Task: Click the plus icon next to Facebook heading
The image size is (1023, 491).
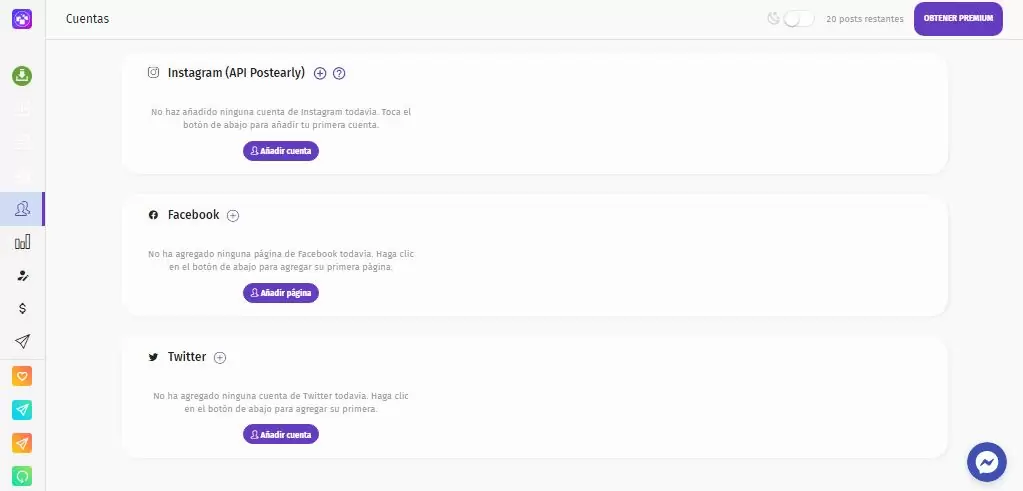Action: [233, 216]
